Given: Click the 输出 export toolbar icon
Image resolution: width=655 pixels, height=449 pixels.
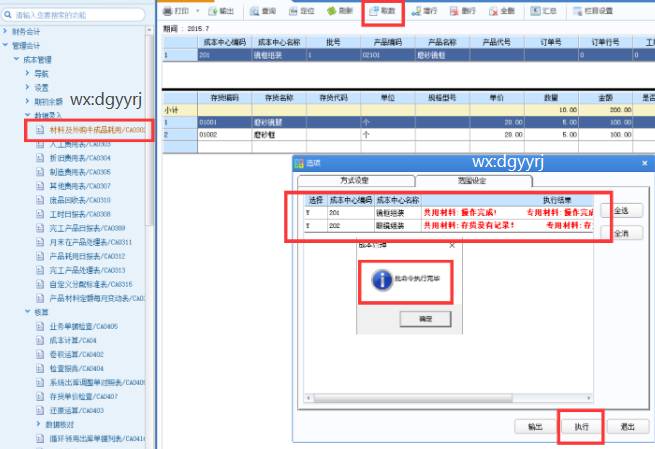Looking at the screenshot, I should point(213,11).
